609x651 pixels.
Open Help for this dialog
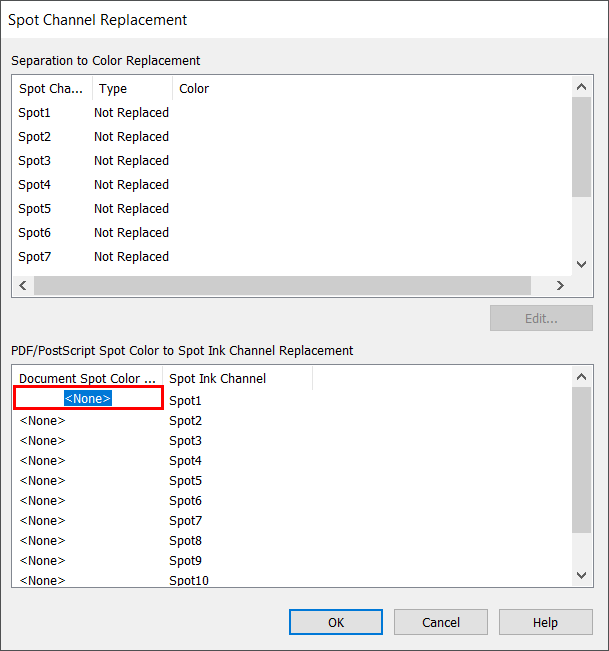[545, 622]
